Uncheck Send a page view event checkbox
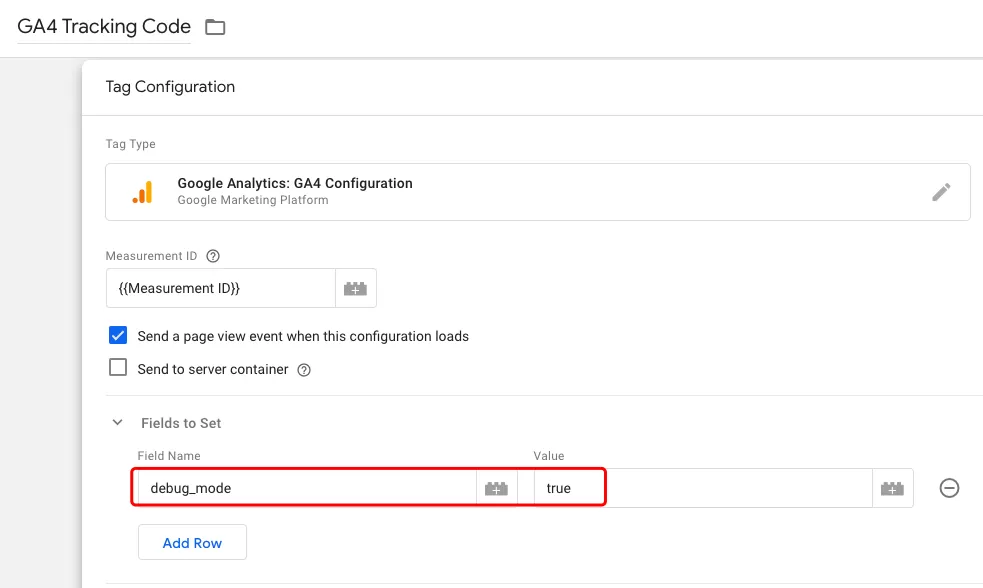 click(118, 335)
